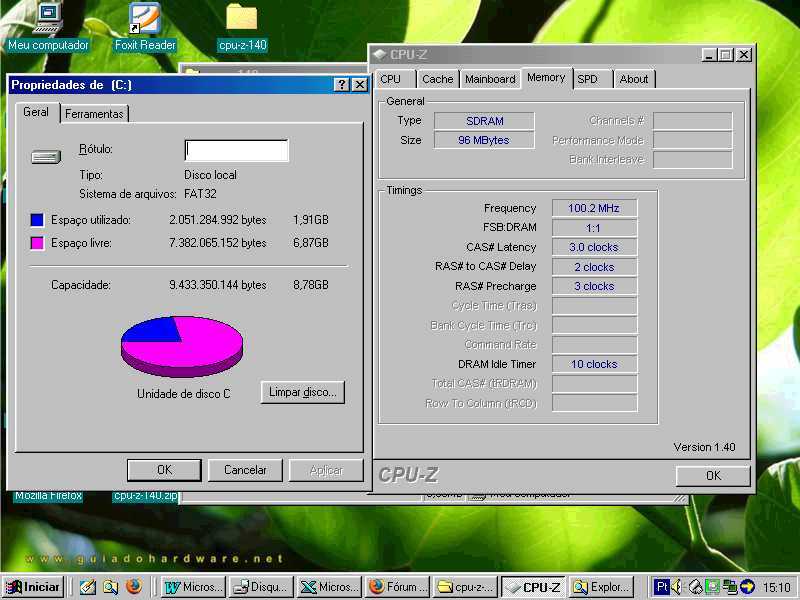This screenshot has height=600, width=800.
Task: Click the Pt language indicator in tray
Action: click(662, 587)
